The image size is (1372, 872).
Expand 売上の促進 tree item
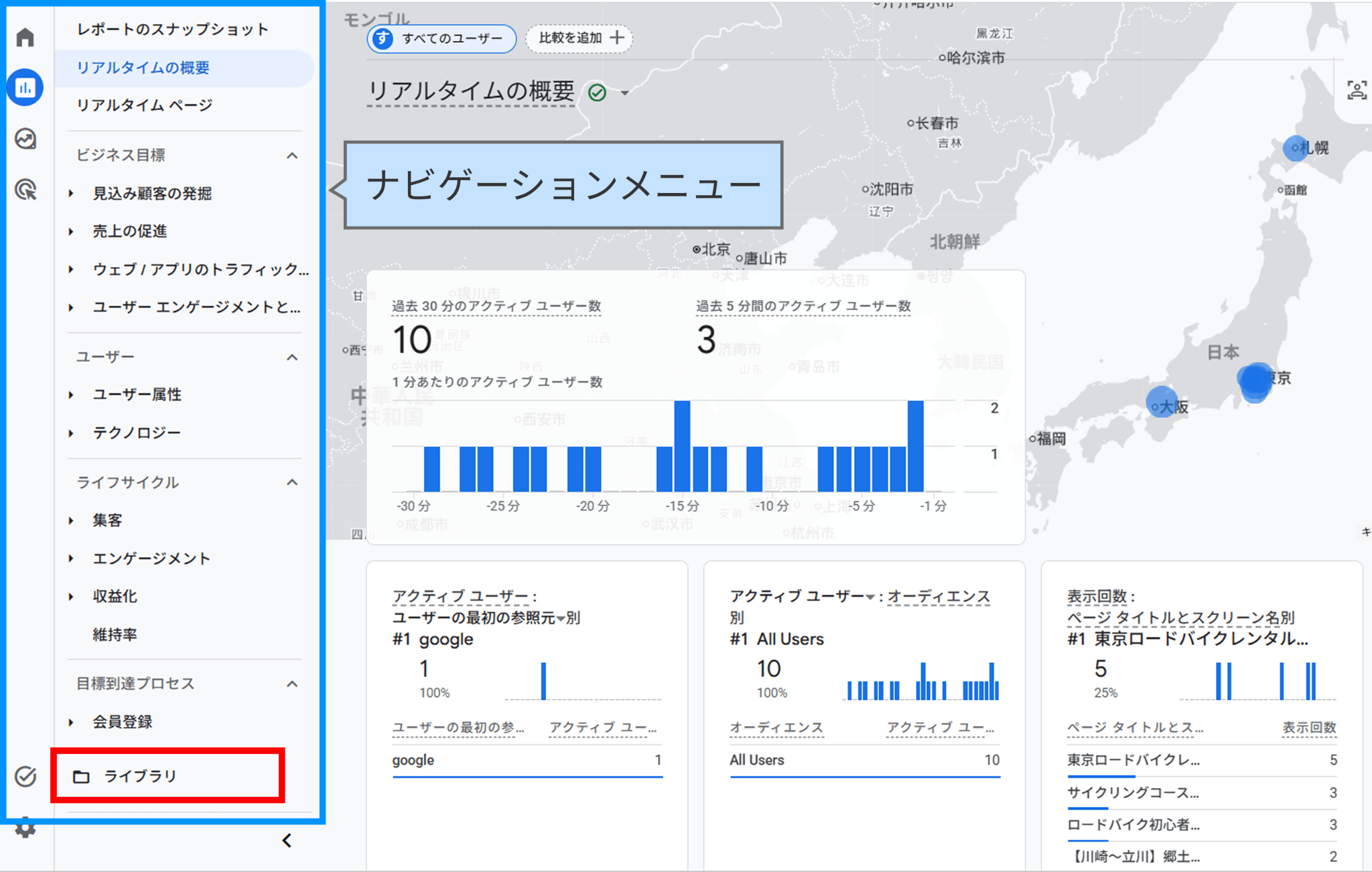71,231
